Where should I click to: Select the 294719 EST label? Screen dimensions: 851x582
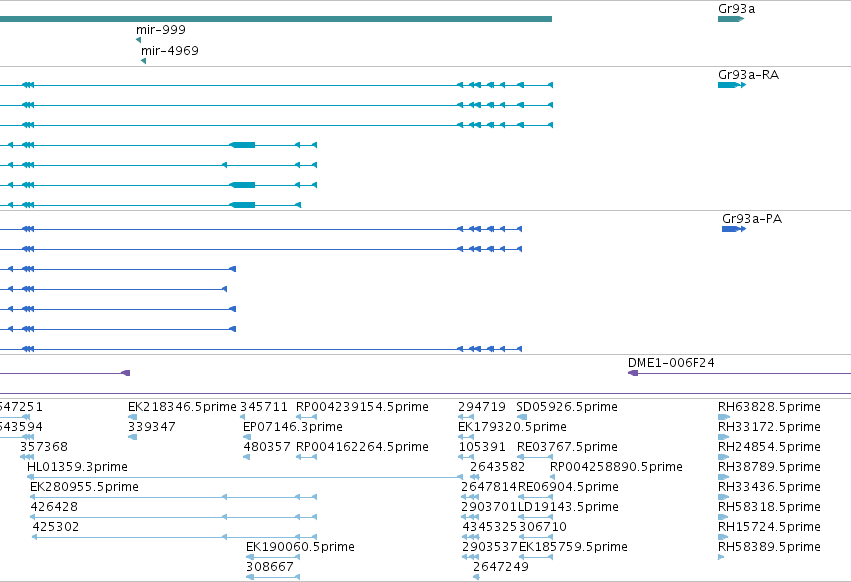(x=482, y=407)
